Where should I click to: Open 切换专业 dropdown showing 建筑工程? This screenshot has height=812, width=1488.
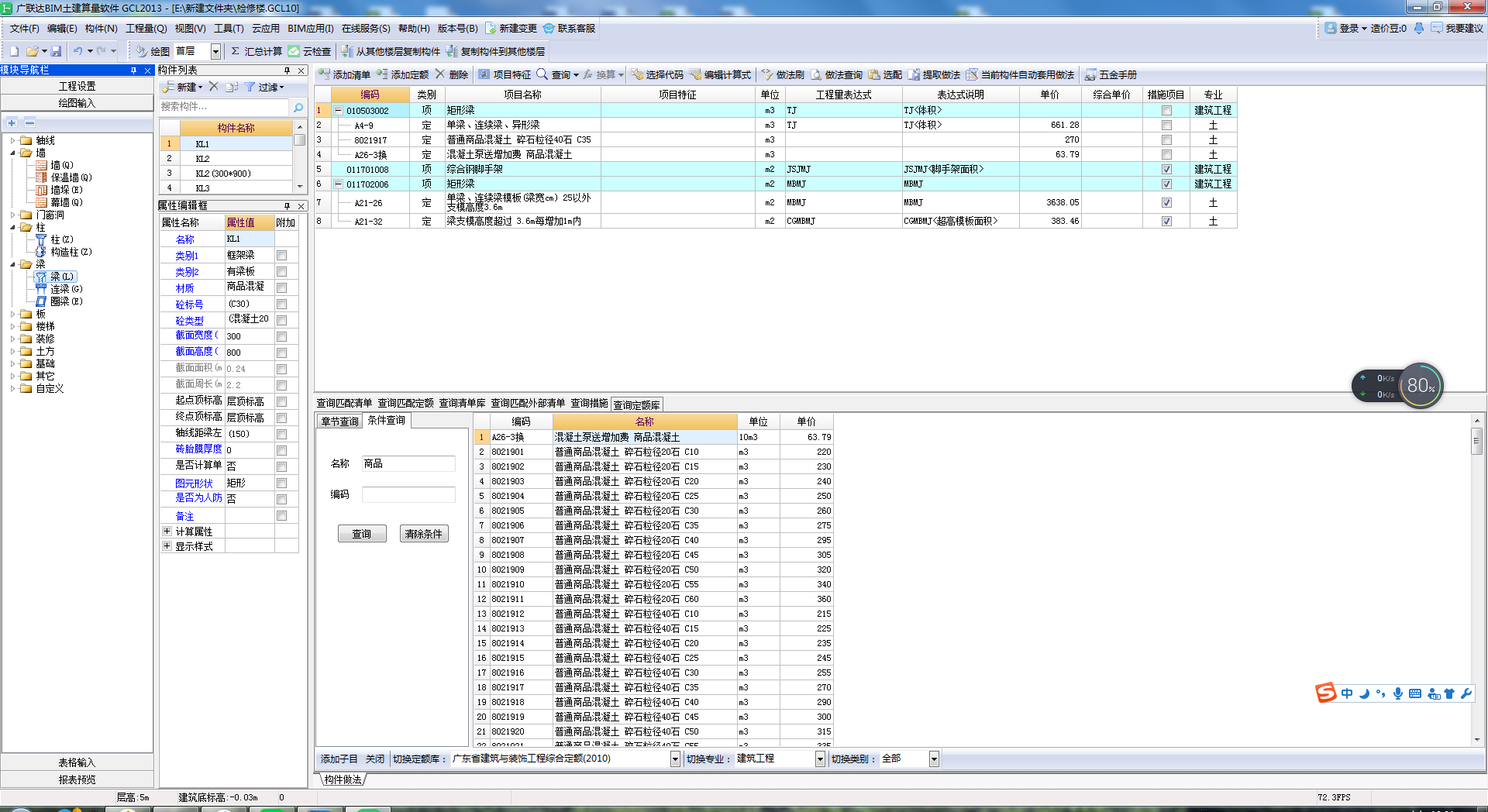coord(820,759)
